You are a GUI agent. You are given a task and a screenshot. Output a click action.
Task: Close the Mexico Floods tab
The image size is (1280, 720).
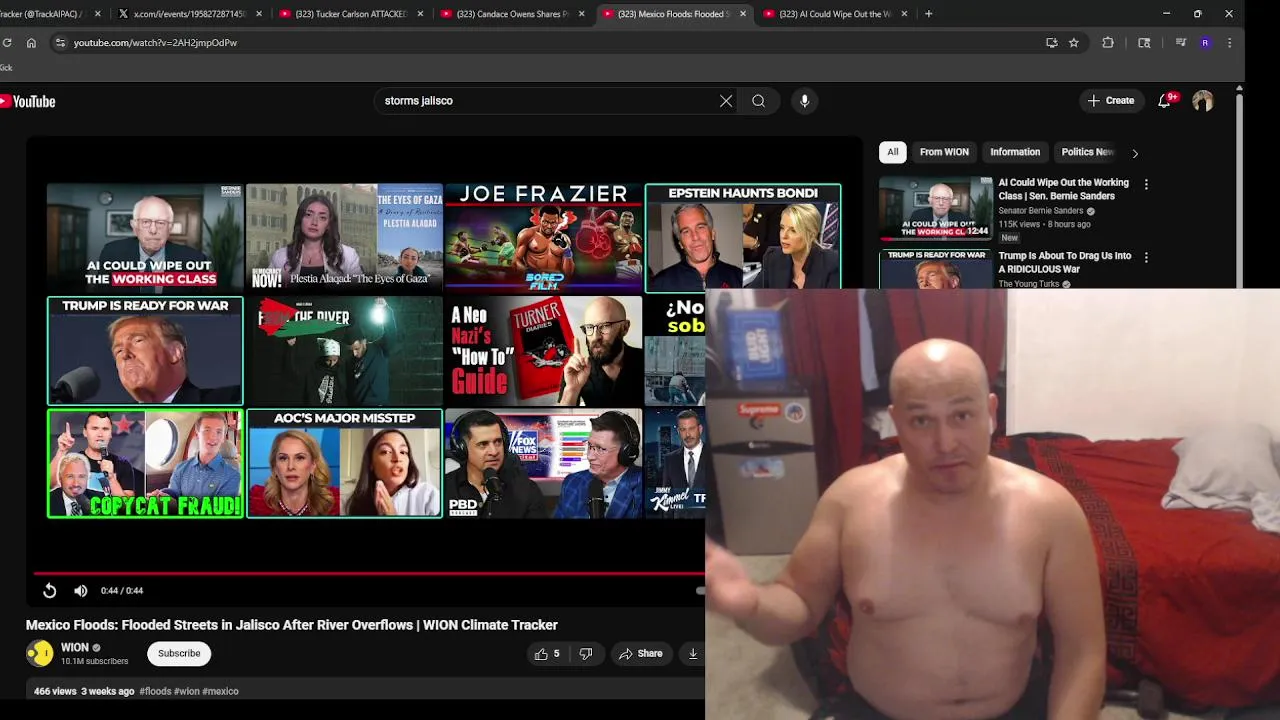coord(743,14)
